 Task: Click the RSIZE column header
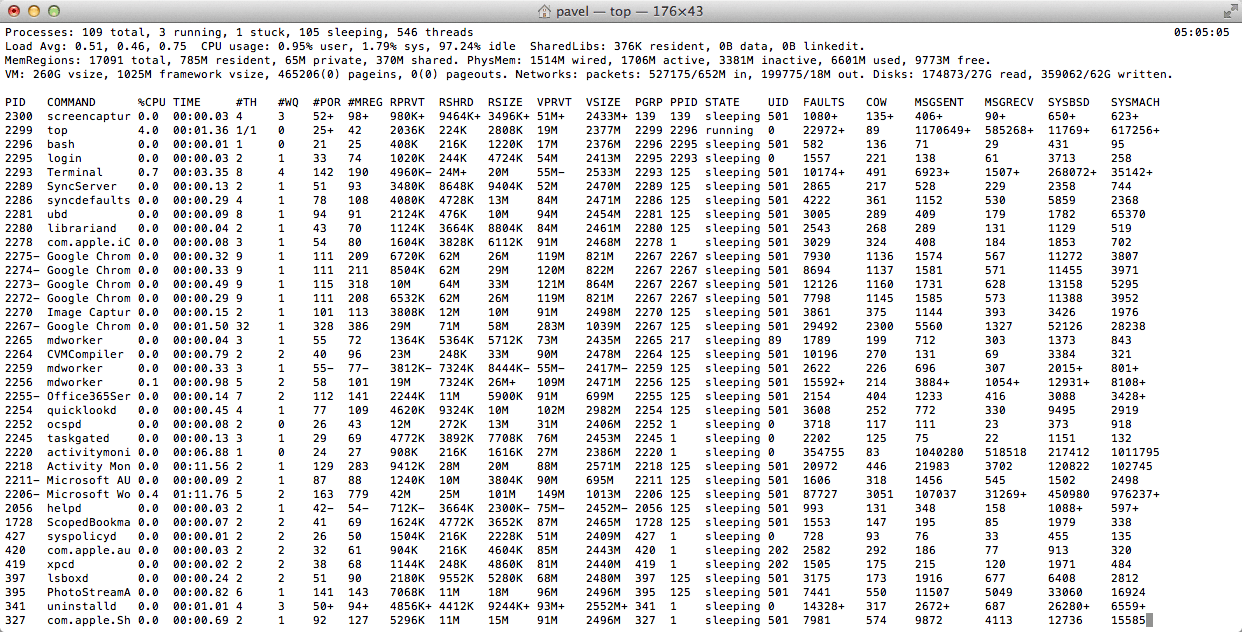pyautogui.click(x=505, y=102)
